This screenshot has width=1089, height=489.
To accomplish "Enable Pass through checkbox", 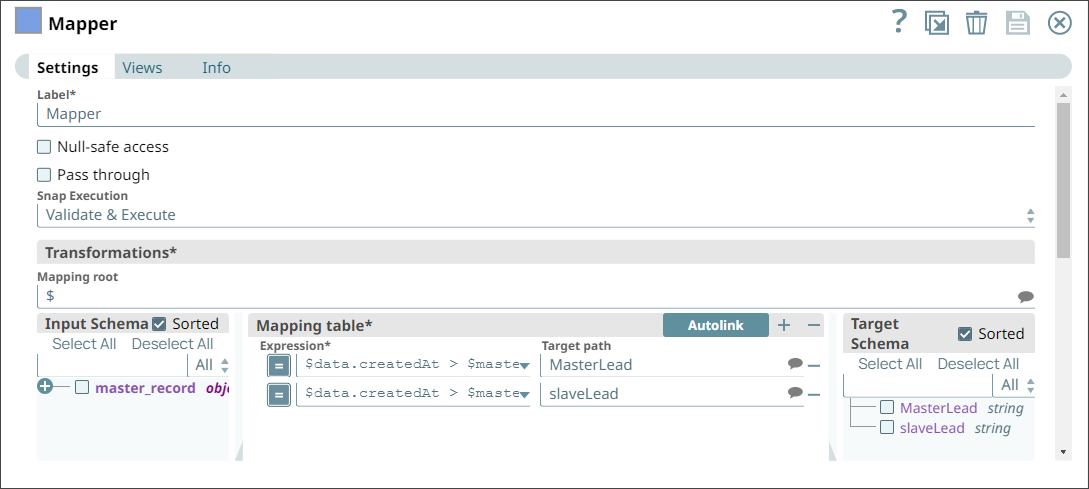I will point(44,174).
